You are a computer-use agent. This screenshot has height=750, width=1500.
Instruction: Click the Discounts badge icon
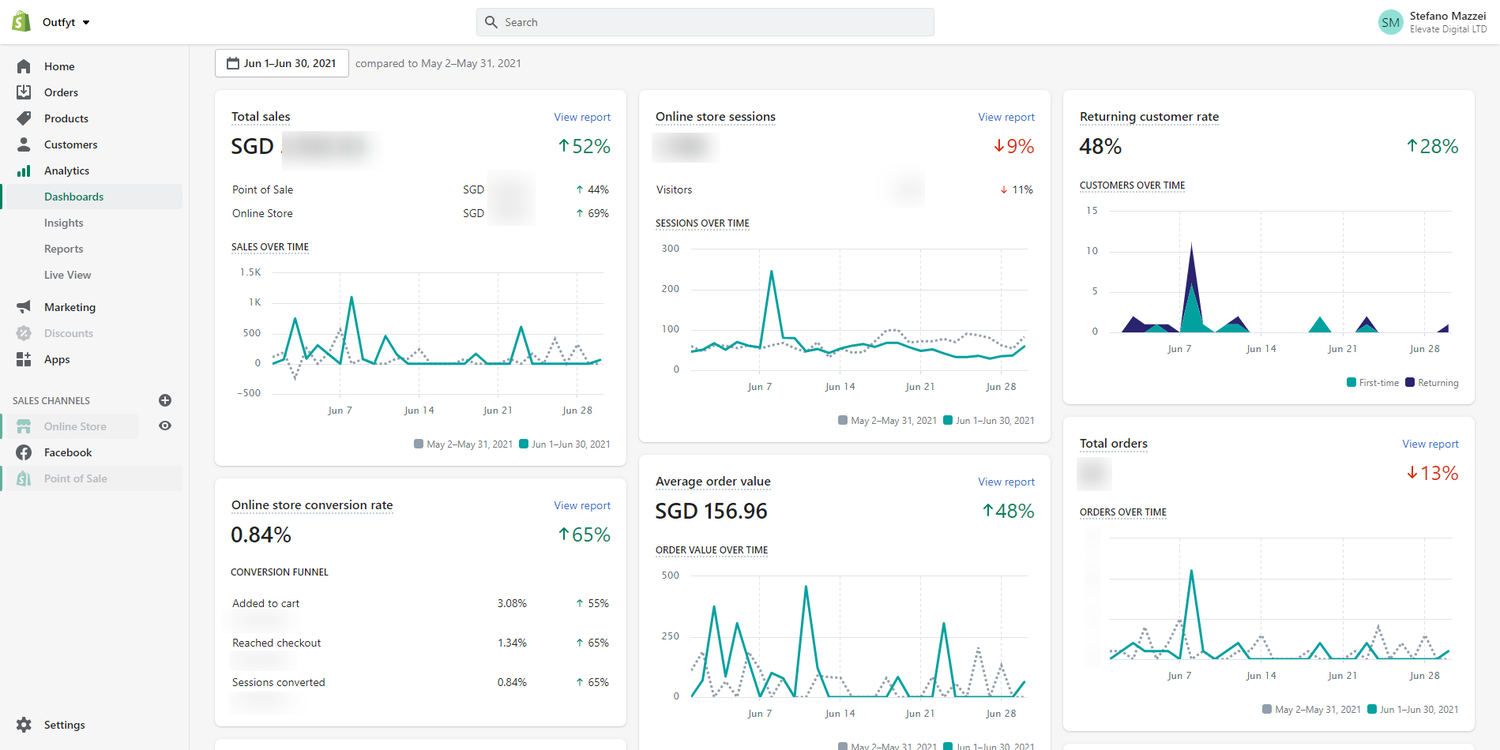tap(24, 333)
